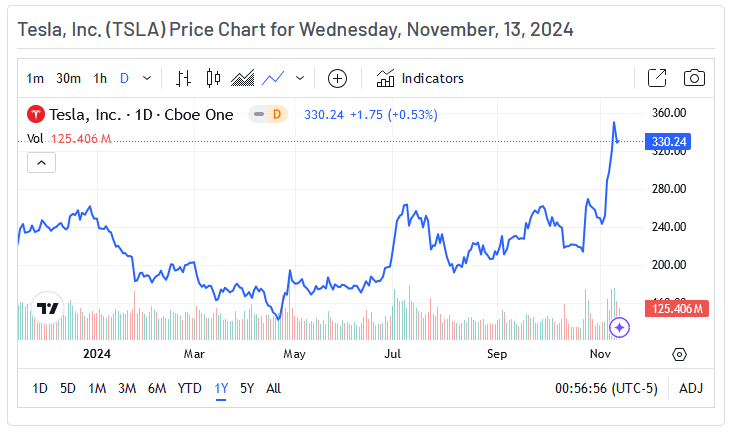Select the 5Y date range
This screenshot has width=732, height=434.
tap(247, 388)
